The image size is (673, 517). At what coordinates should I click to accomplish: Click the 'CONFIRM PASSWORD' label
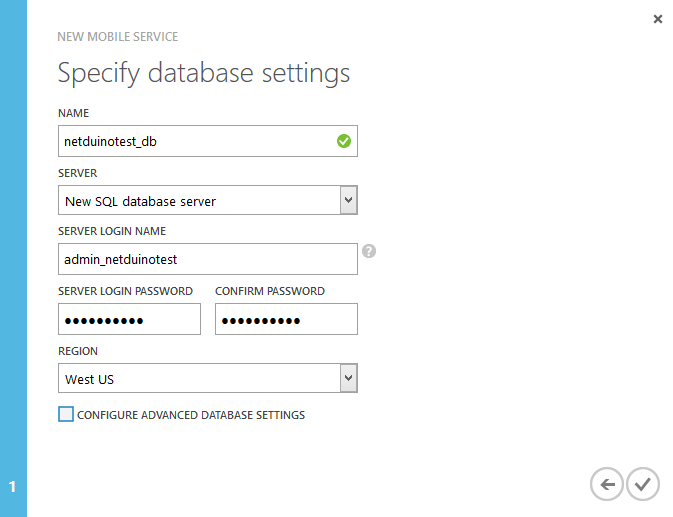[x=270, y=291]
